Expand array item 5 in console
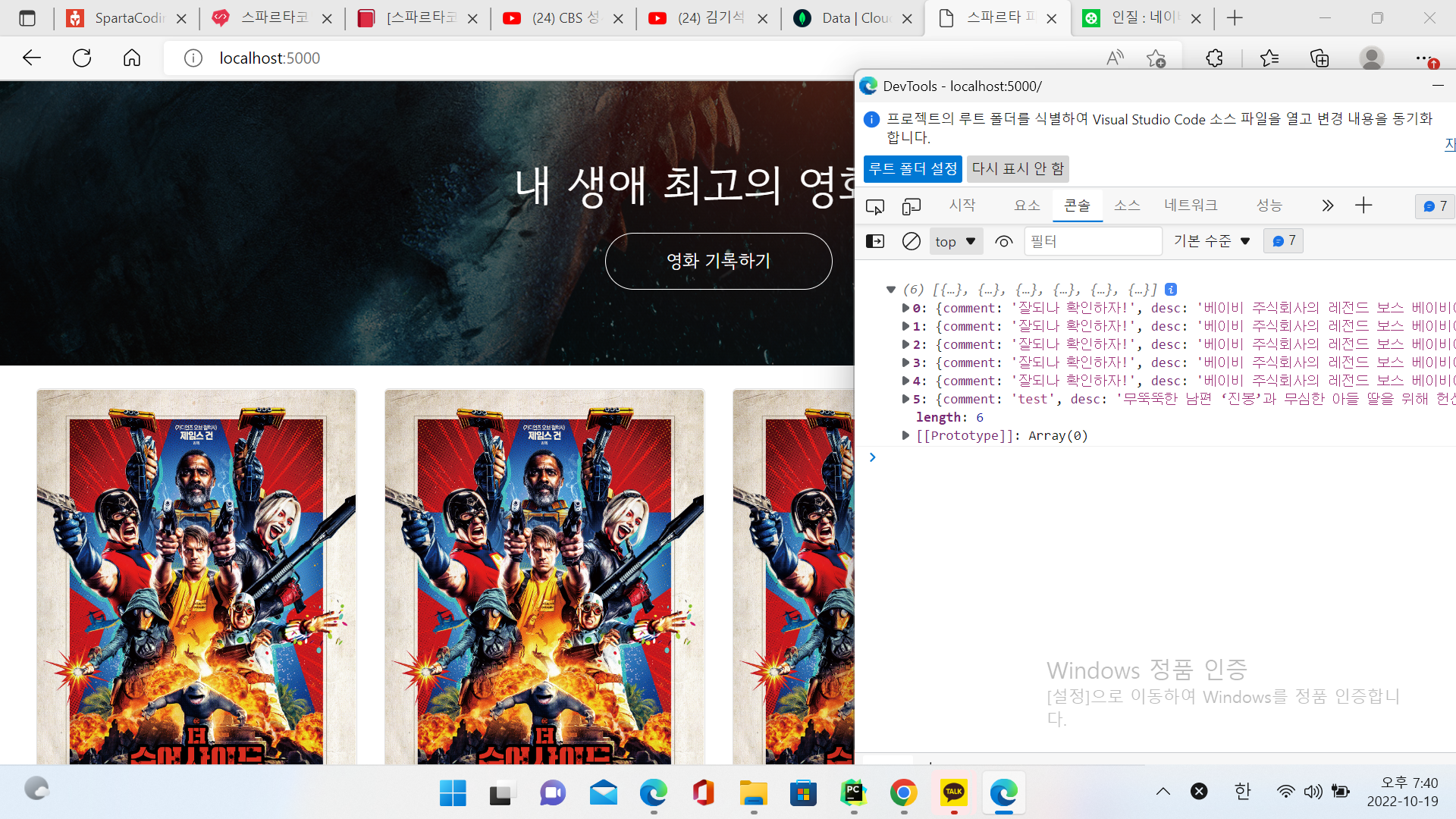The width and height of the screenshot is (1456, 819). pos(905,399)
